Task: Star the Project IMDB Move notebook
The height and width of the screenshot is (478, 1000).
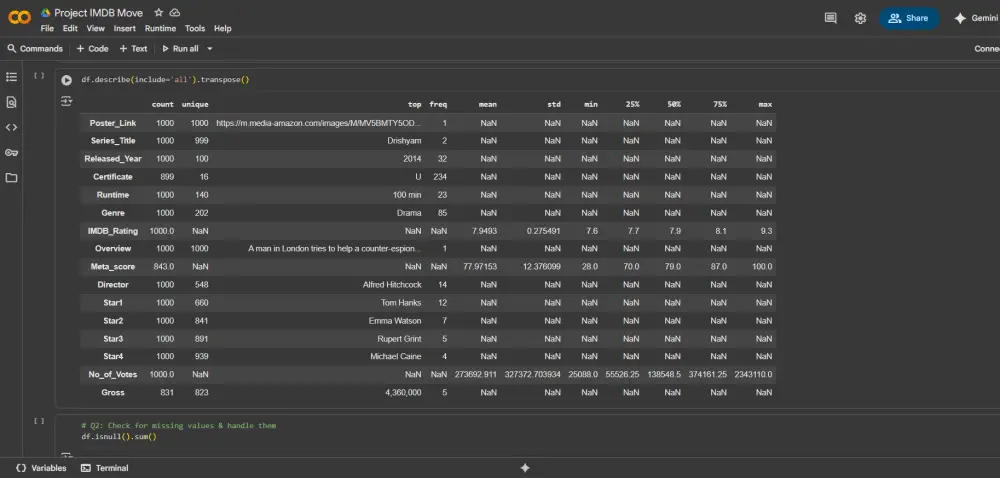Action: [159, 13]
